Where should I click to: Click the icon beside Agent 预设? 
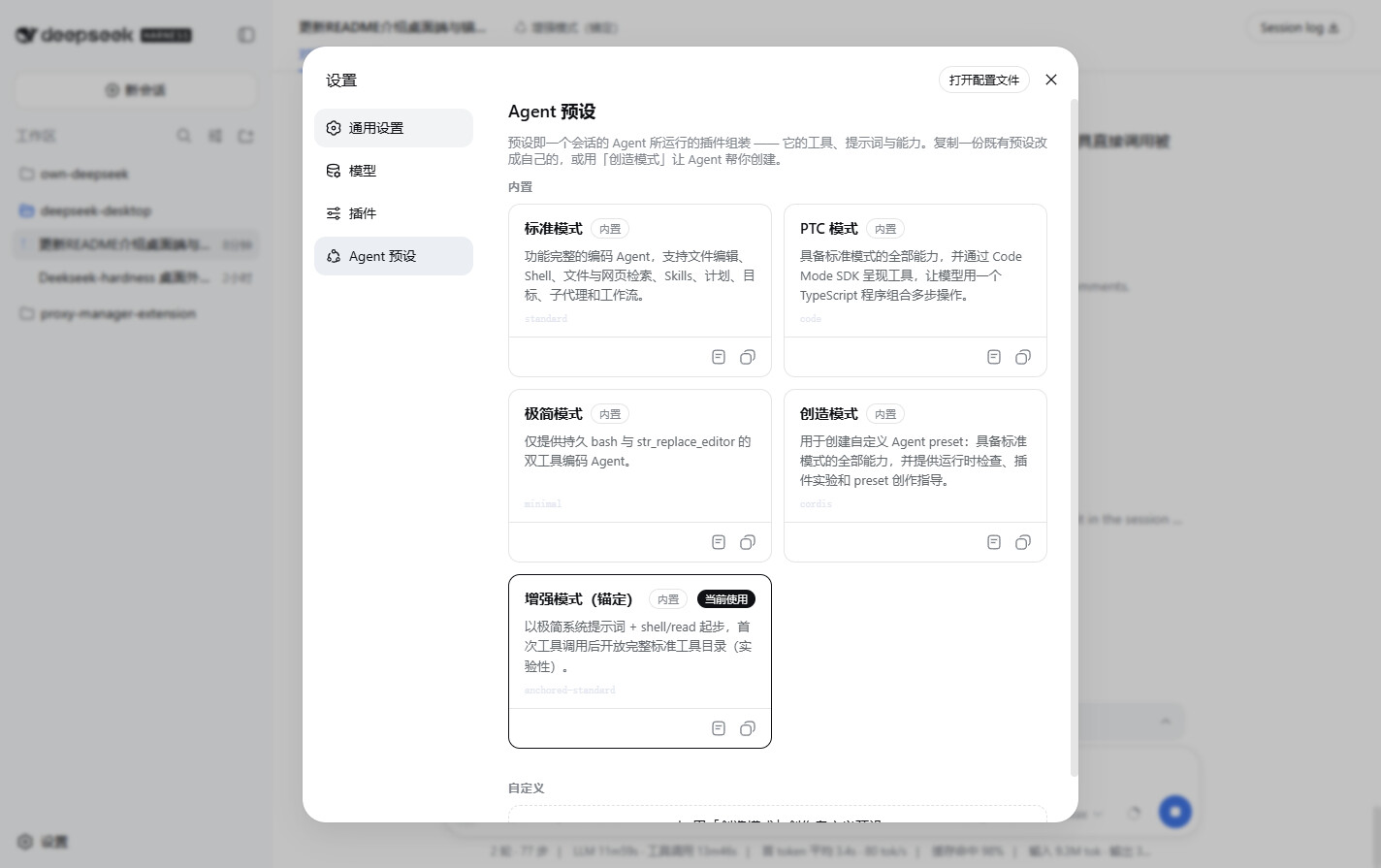(x=334, y=256)
